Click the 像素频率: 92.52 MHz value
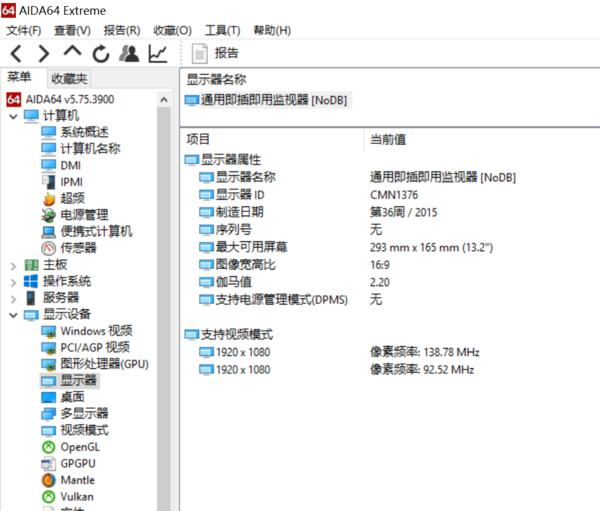This screenshot has height=511, width=600. [x=422, y=369]
